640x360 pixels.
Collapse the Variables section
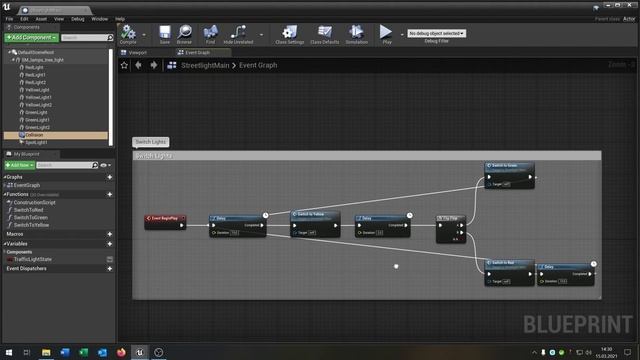coord(5,244)
